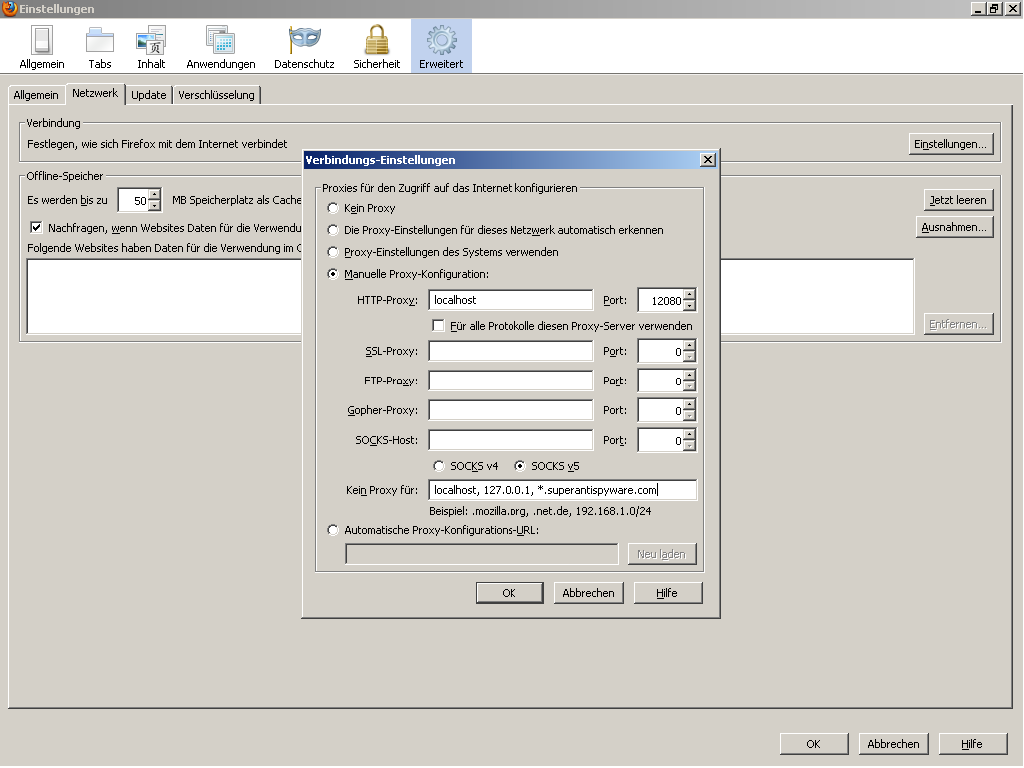
Task: Close the Verbindungs-Einstellungen dialog with X
Action: click(x=707, y=160)
